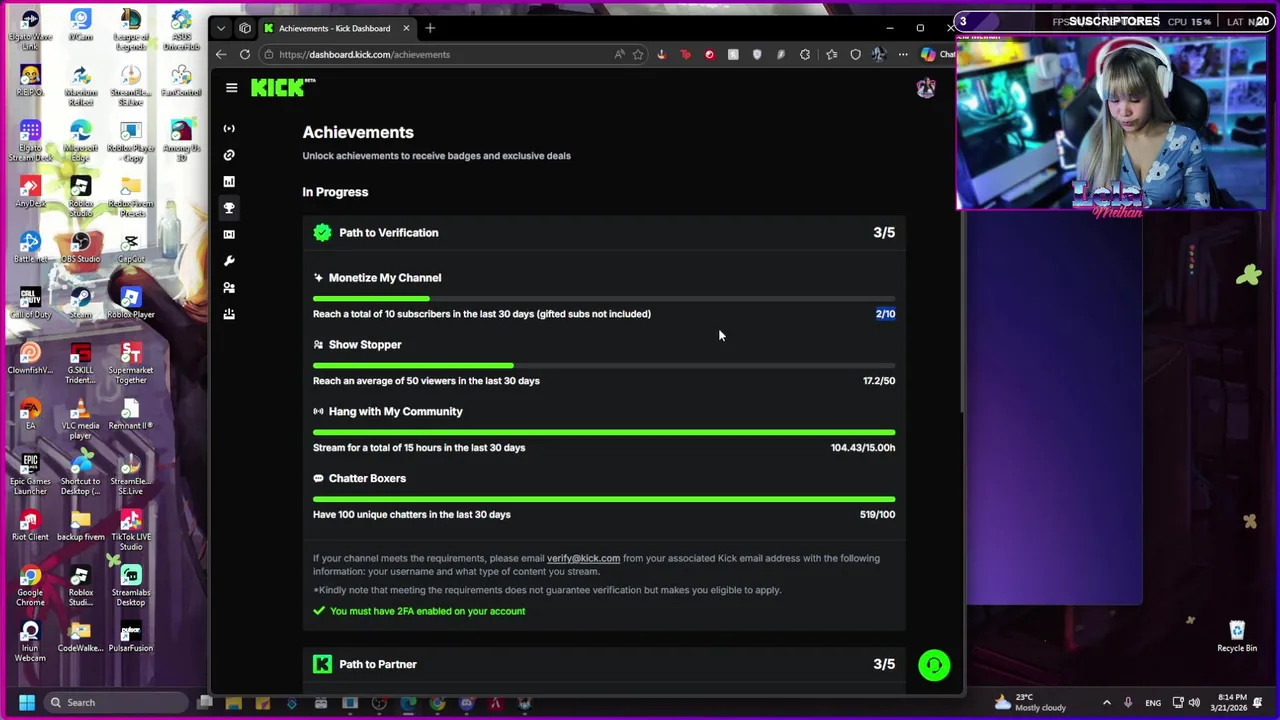The height and width of the screenshot is (720, 1280).
Task: Click the 519/100 chatters value
Action: [877, 515]
